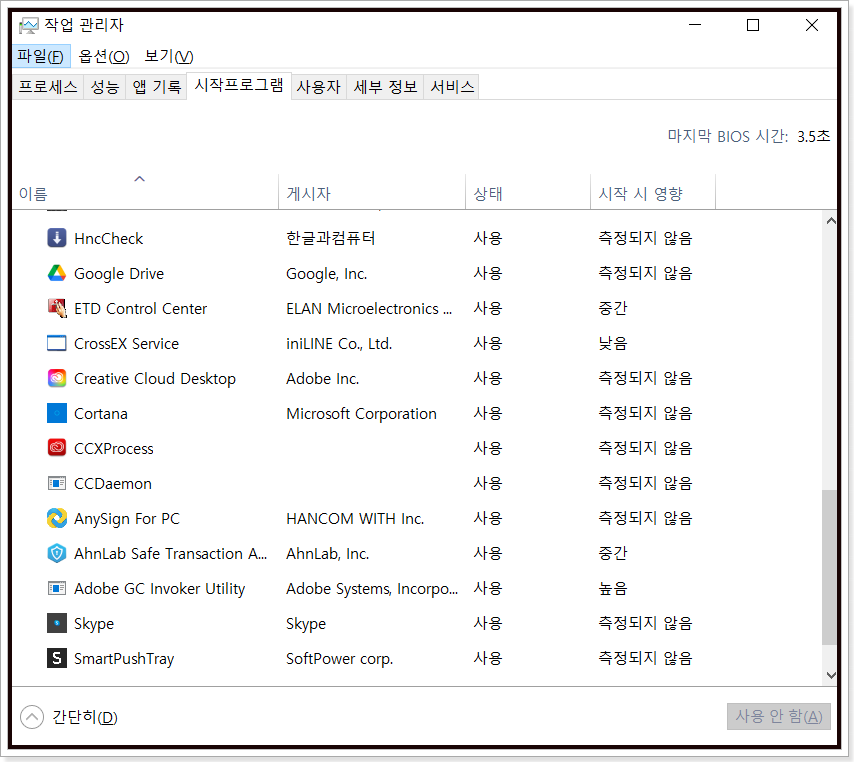The image size is (854, 762).
Task: Click publisher 한글과컴퓨터
Action: tap(331, 238)
